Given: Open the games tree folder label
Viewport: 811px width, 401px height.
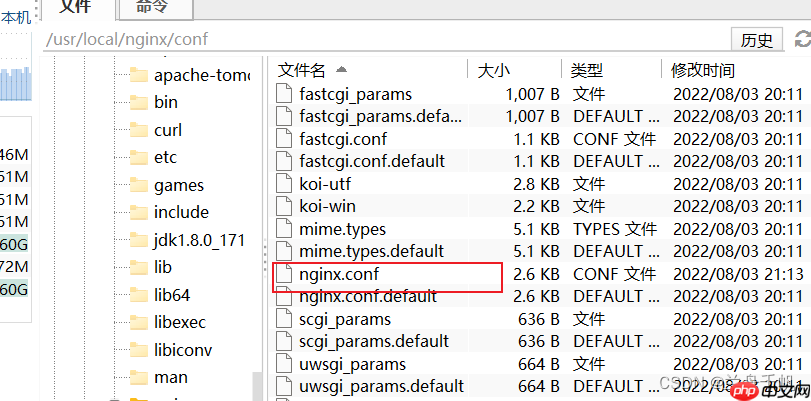Looking at the screenshot, I should (x=179, y=185).
